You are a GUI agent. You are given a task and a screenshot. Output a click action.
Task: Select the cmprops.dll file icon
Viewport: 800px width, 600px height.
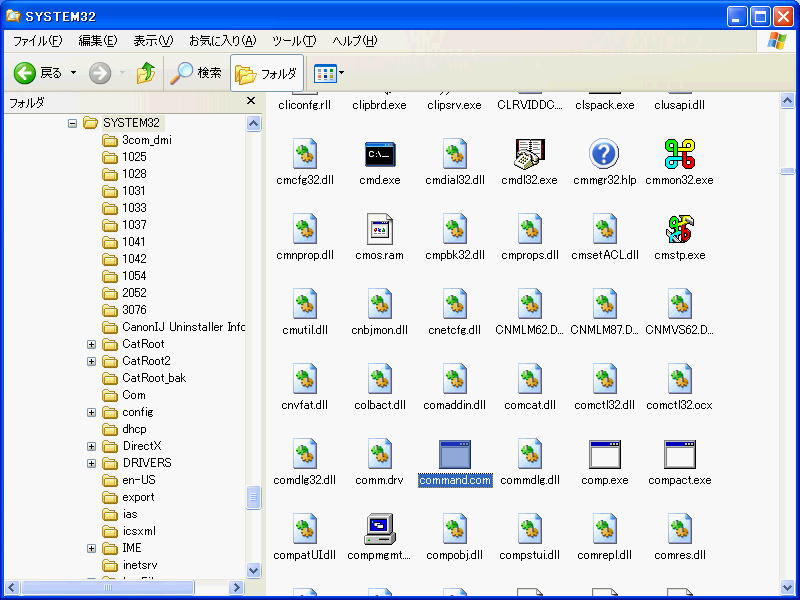click(x=530, y=229)
